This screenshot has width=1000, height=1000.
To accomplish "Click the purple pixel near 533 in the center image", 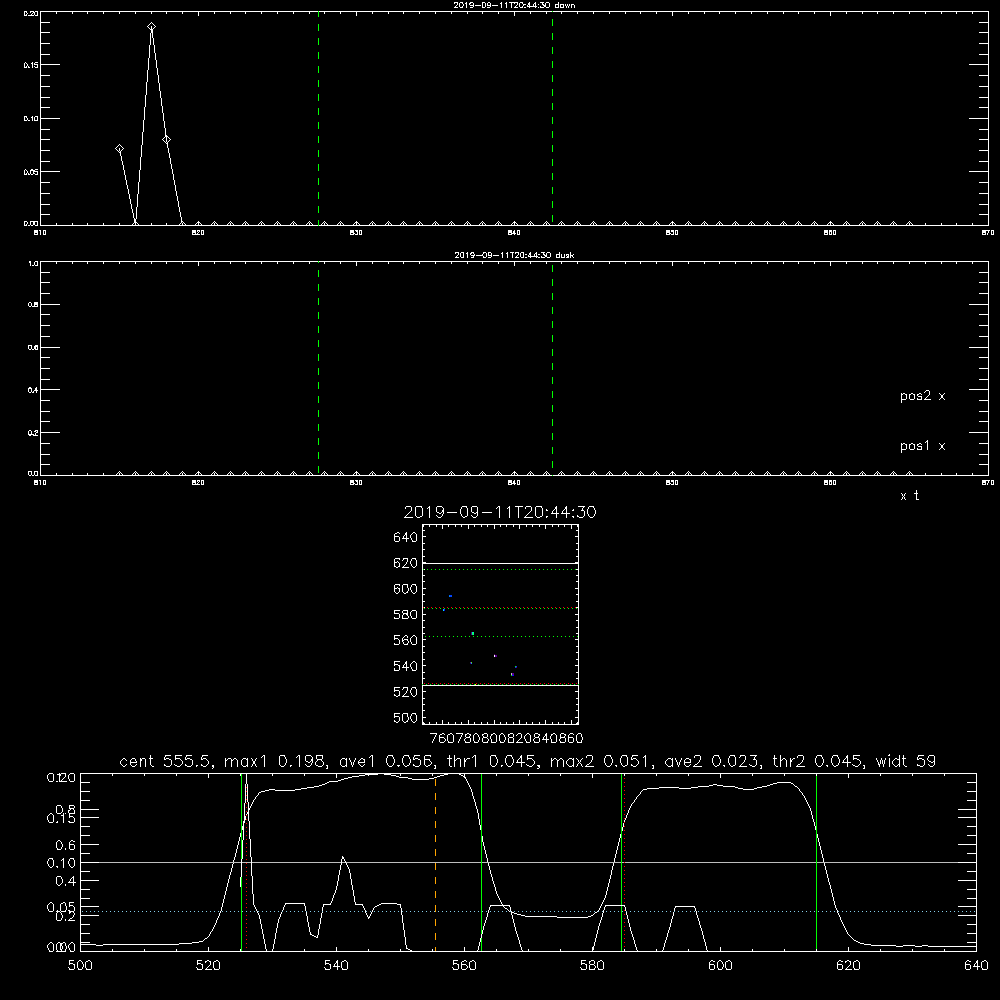I will (x=511, y=674).
